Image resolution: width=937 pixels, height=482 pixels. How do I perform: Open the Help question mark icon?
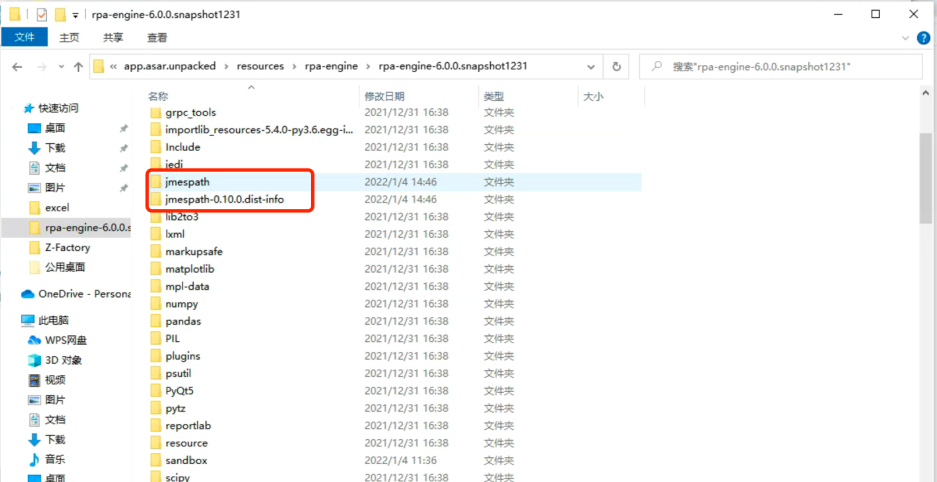coord(924,37)
